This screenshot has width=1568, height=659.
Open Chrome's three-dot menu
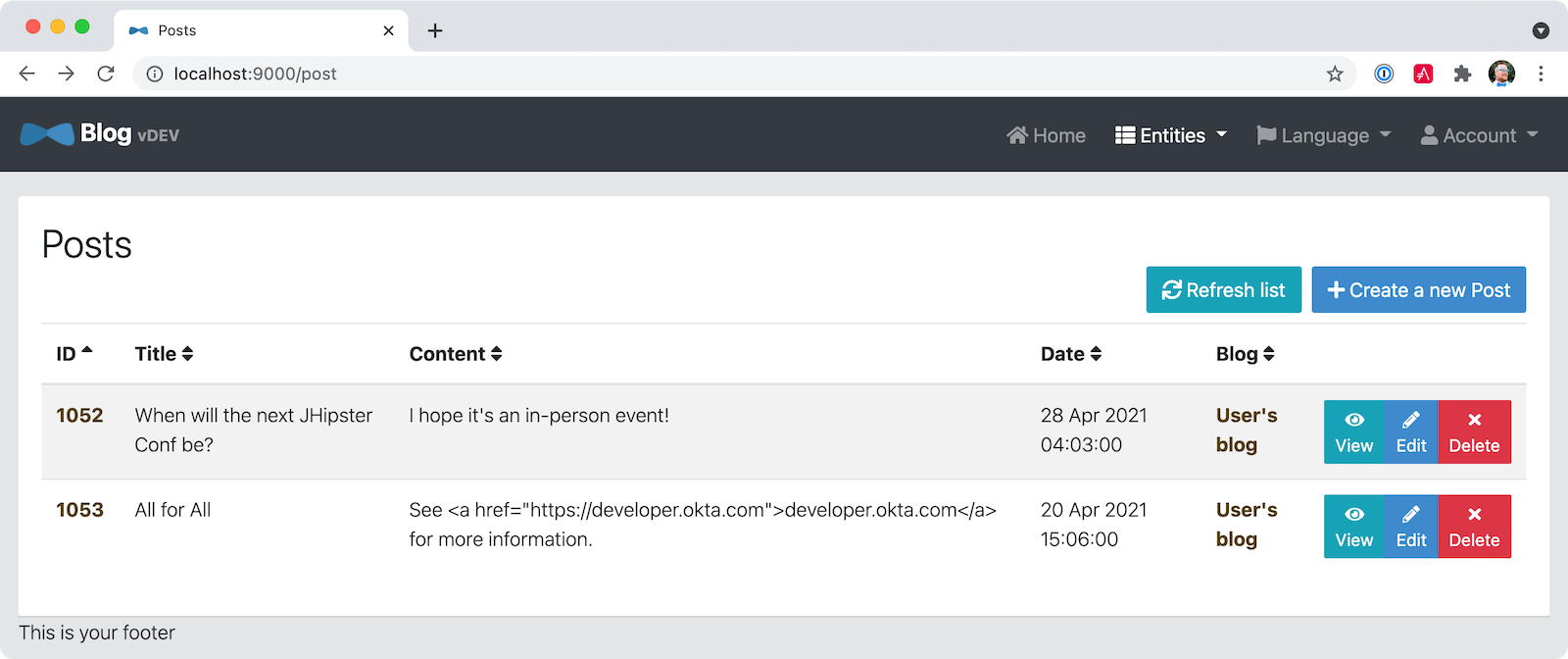click(1541, 74)
